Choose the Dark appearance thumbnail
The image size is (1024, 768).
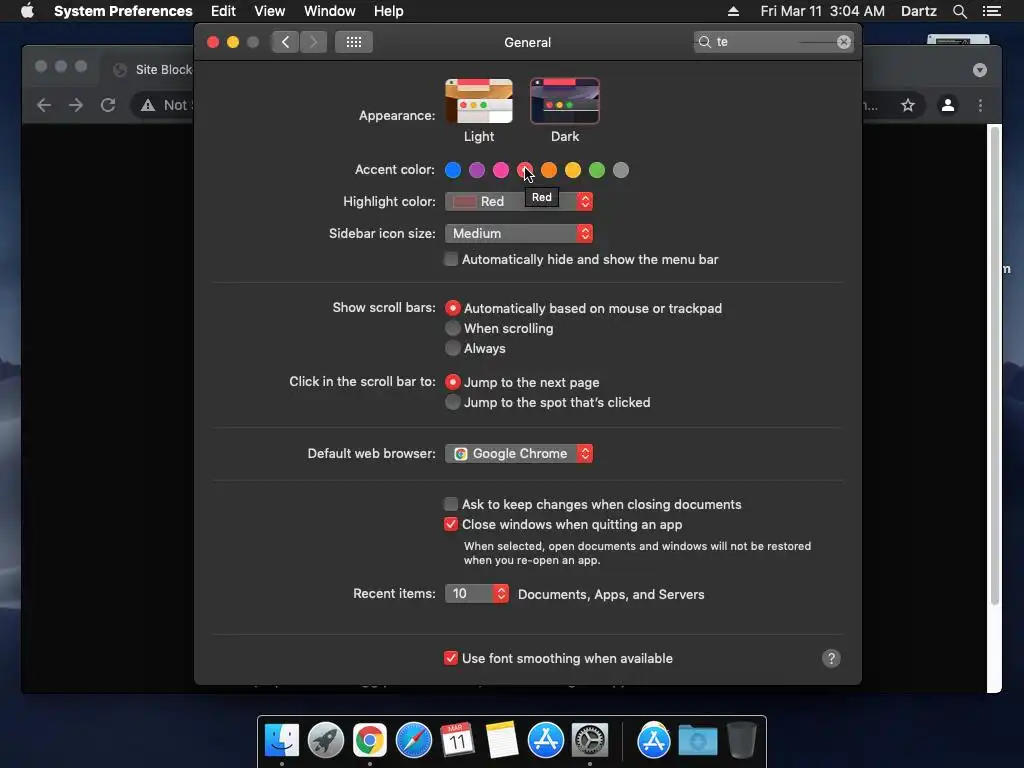pos(565,101)
